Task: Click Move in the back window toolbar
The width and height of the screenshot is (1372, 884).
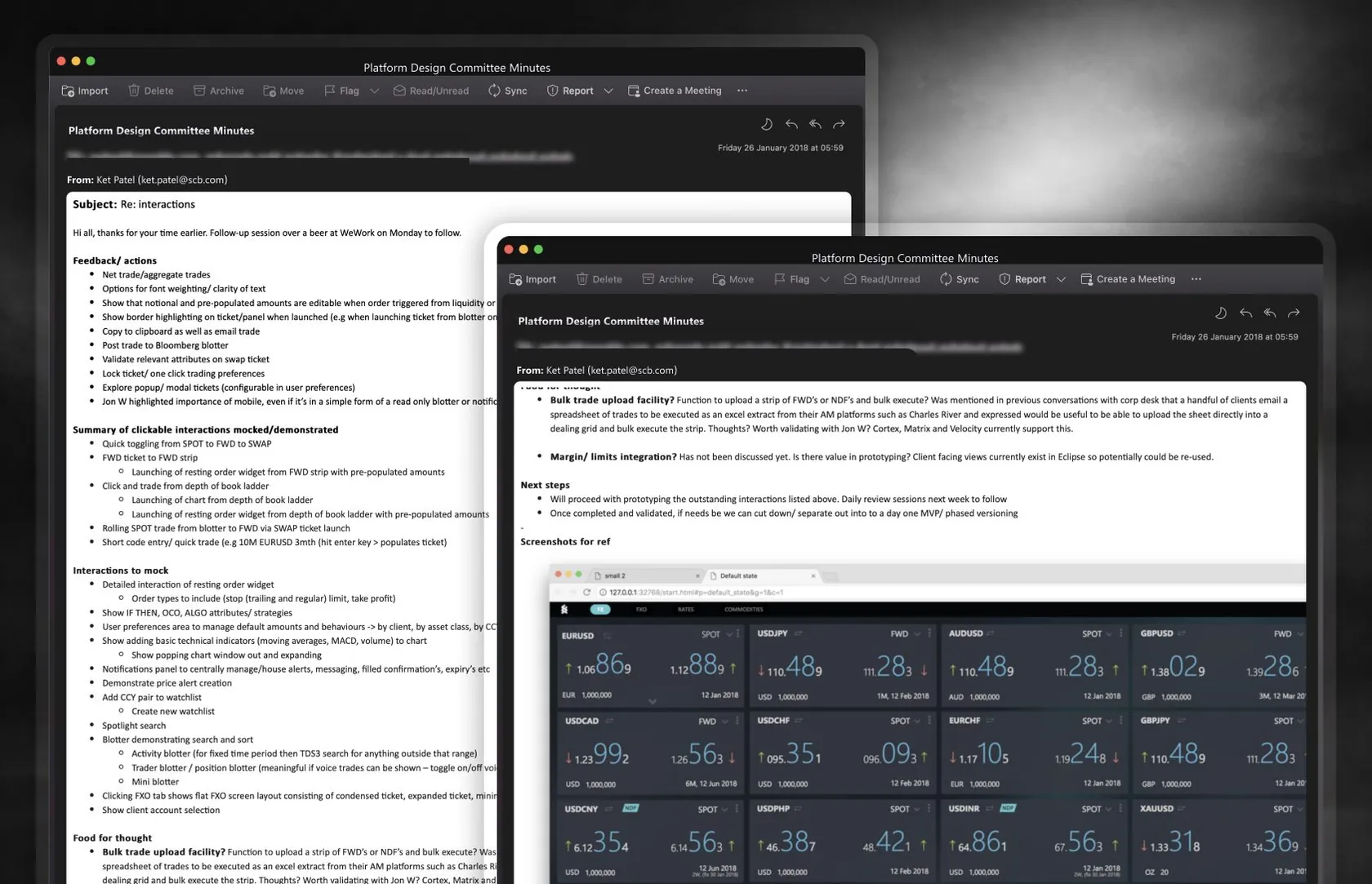Action: [283, 91]
